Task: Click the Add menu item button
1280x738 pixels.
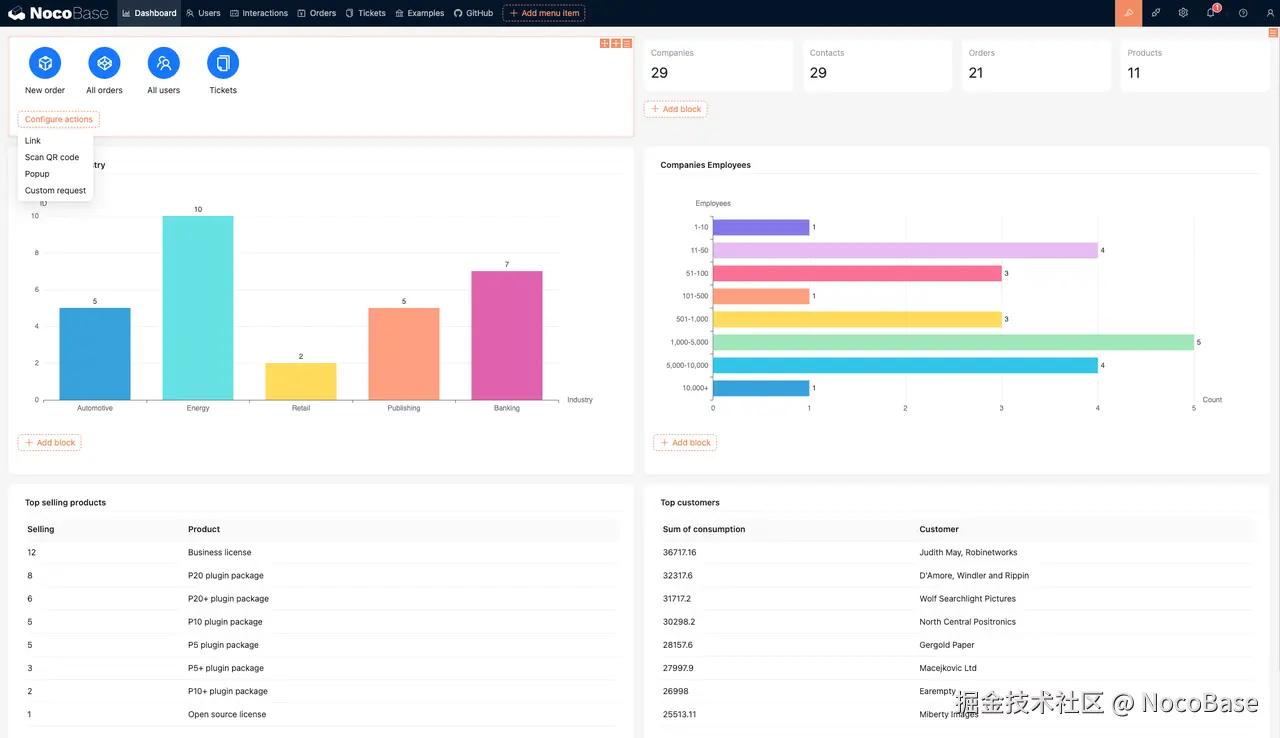Action: point(544,13)
